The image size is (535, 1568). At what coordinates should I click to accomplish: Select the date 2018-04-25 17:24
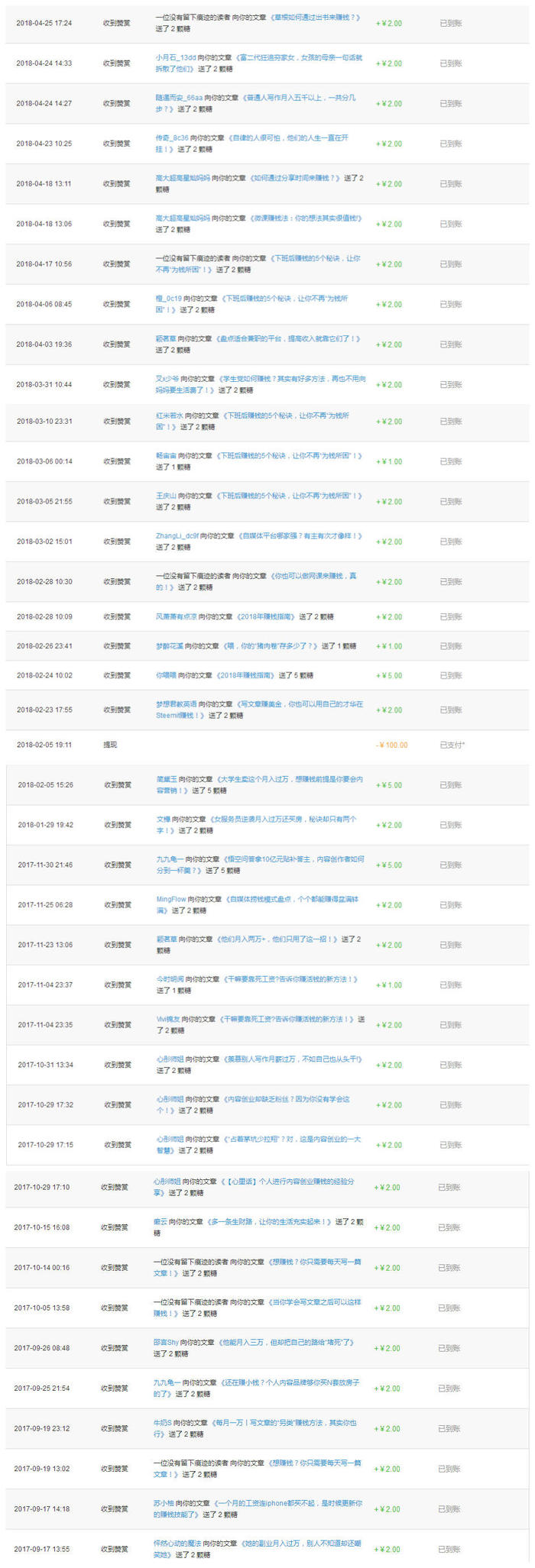point(44,23)
